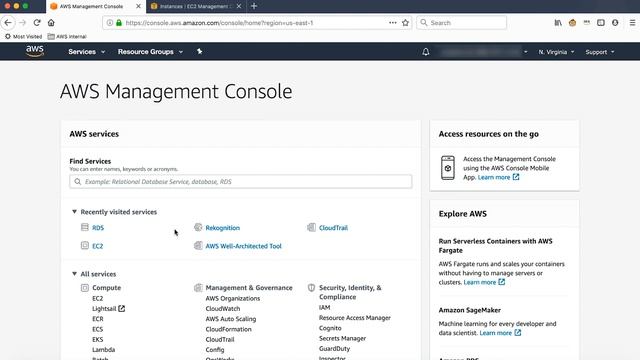
Task: Open the Firefox hamburger menu
Action: [632, 23]
